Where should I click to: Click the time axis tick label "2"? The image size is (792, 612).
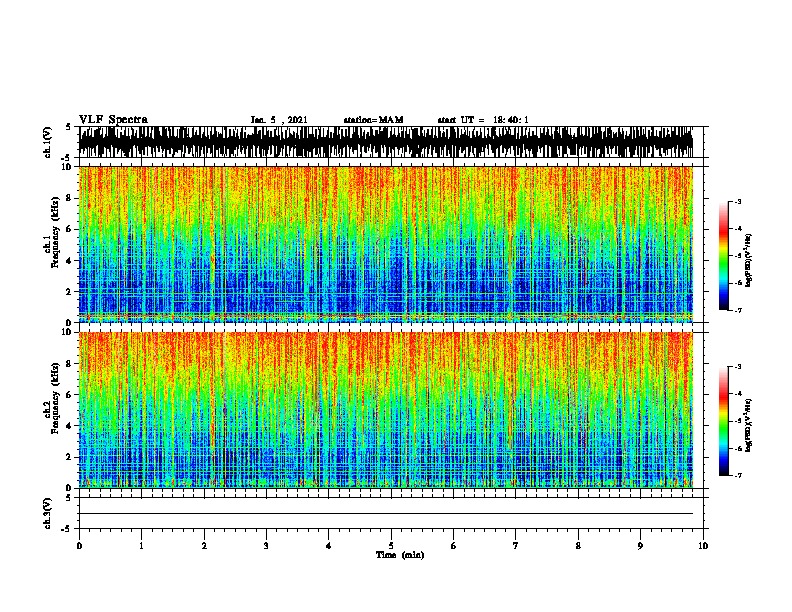(x=204, y=545)
